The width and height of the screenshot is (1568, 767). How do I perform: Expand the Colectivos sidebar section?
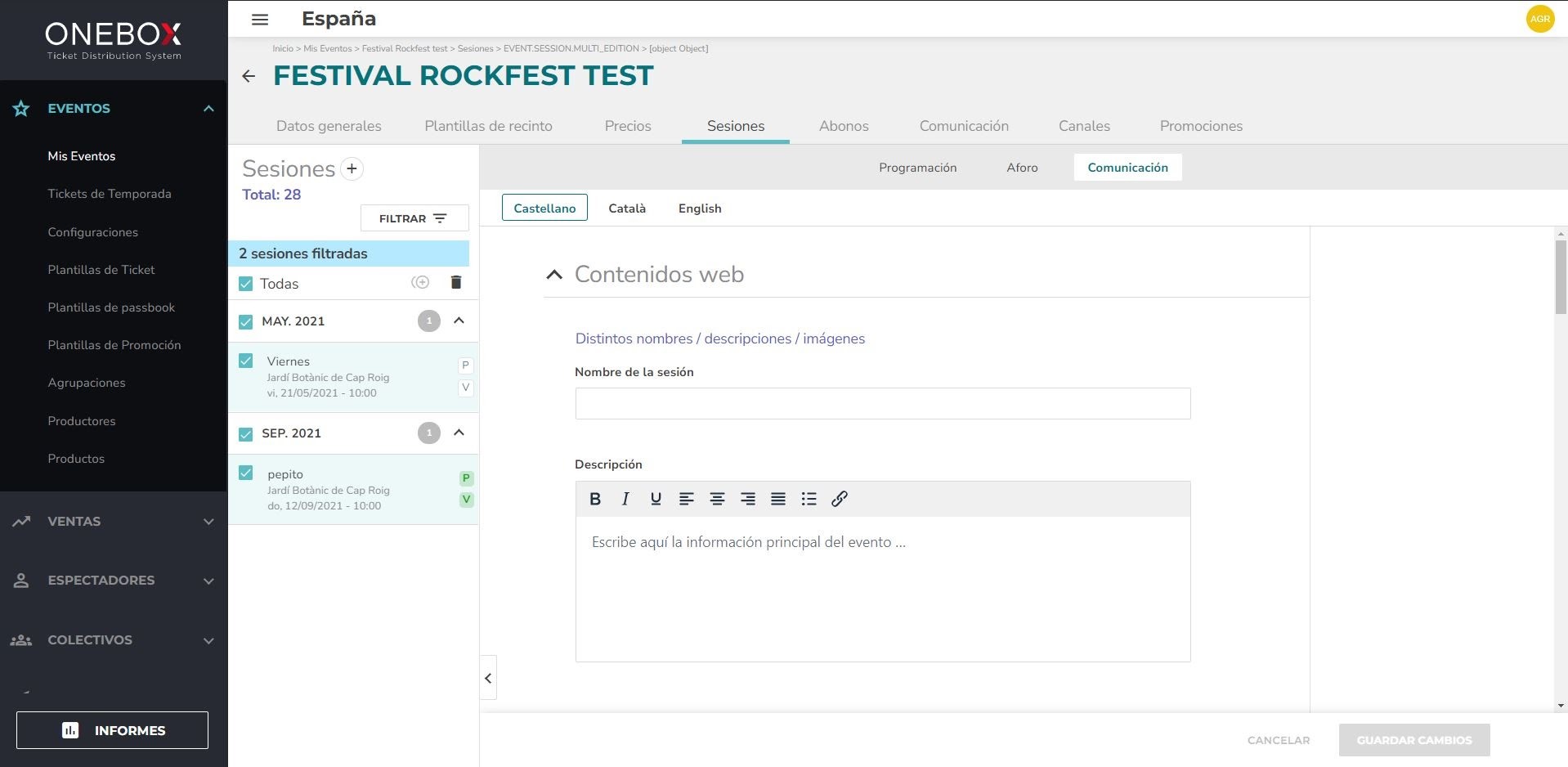[x=208, y=641]
